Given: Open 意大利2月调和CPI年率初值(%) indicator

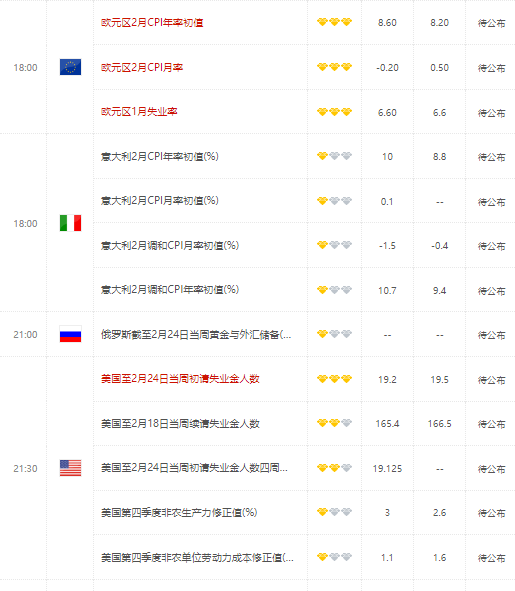Looking at the screenshot, I should tap(170, 290).
